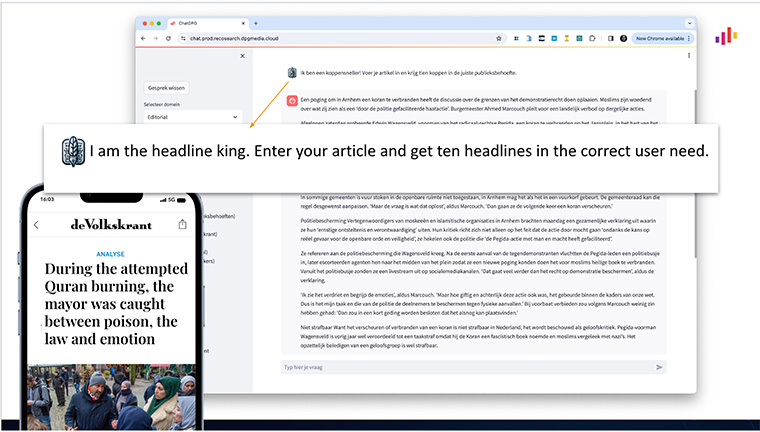
Task: Expand the tab search dropdown arrow
Action: coord(689,23)
